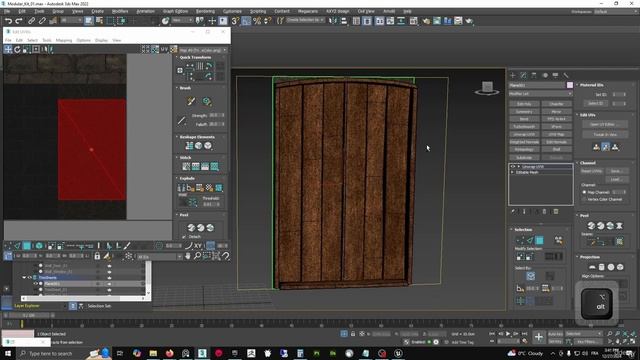This screenshot has height=360, width=640.
Task: Enable Polygon sub-object mode in Edit UVWs
Action: click(27, 246)
